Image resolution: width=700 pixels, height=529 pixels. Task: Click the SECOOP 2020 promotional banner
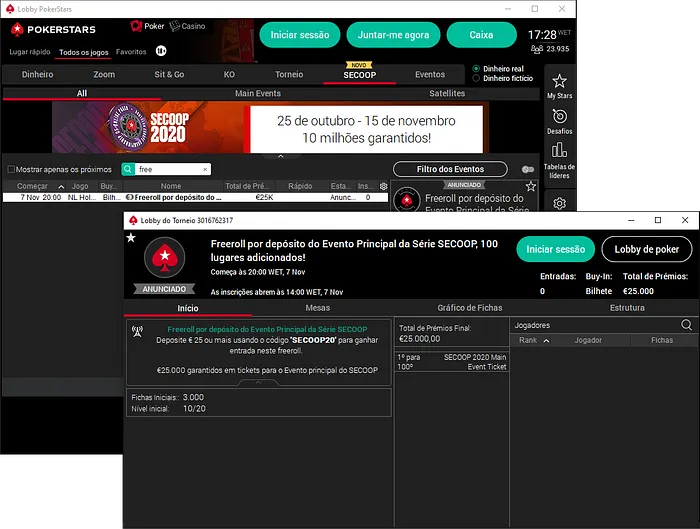[x=270, y=128]
